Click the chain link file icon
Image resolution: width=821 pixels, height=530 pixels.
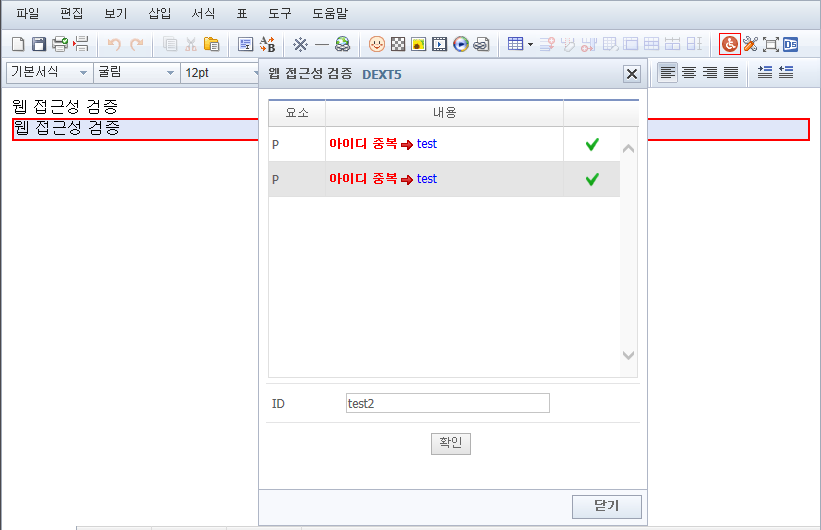click(x=481, y=45)
